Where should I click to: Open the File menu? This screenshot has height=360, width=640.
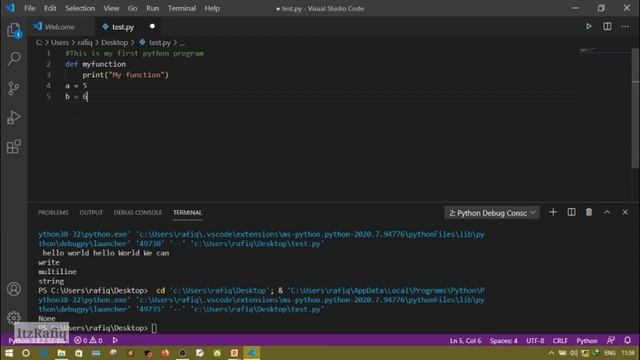29,8
